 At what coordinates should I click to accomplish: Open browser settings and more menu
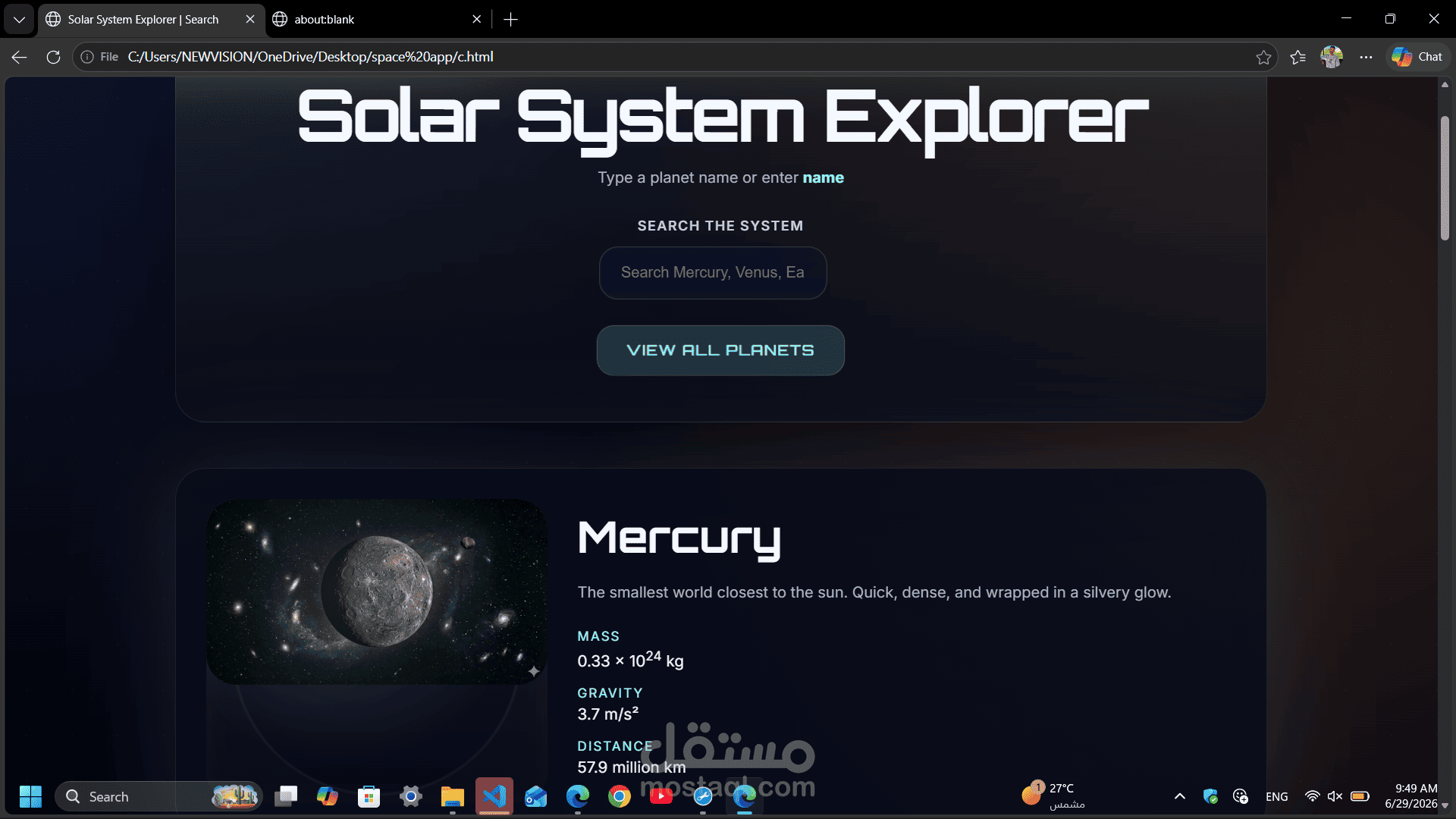pos(1366,57)
